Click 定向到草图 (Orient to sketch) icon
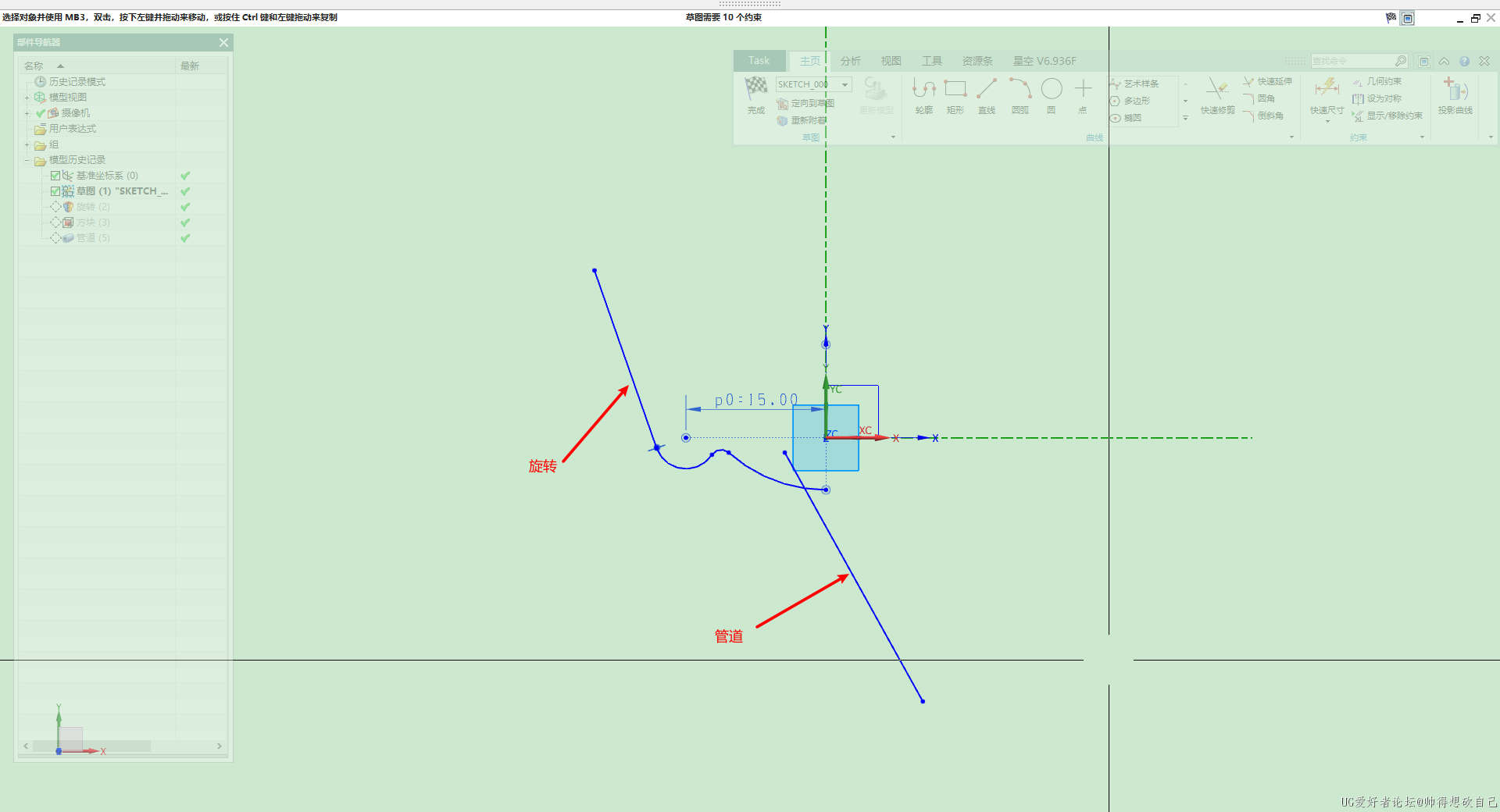Screen dimensions: 1500x812 [782, 103]
